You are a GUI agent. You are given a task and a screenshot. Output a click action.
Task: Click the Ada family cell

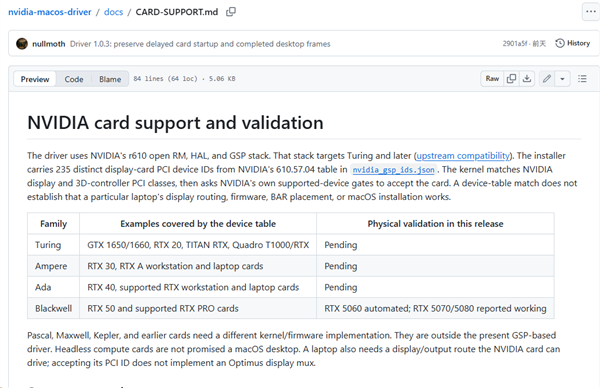tap(53, 287)
